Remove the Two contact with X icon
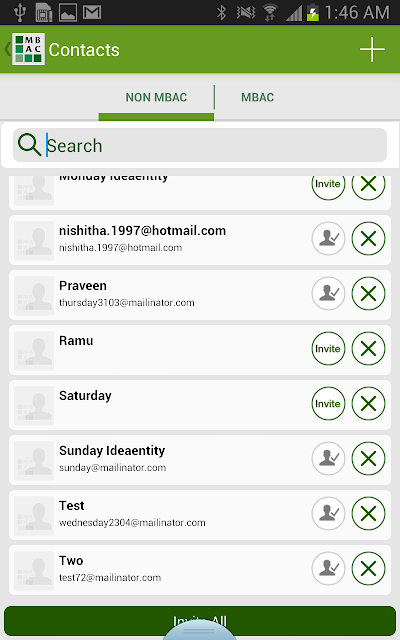Viewport: 400px width, 640px height. pyautogui.click(x=368, y=568)
